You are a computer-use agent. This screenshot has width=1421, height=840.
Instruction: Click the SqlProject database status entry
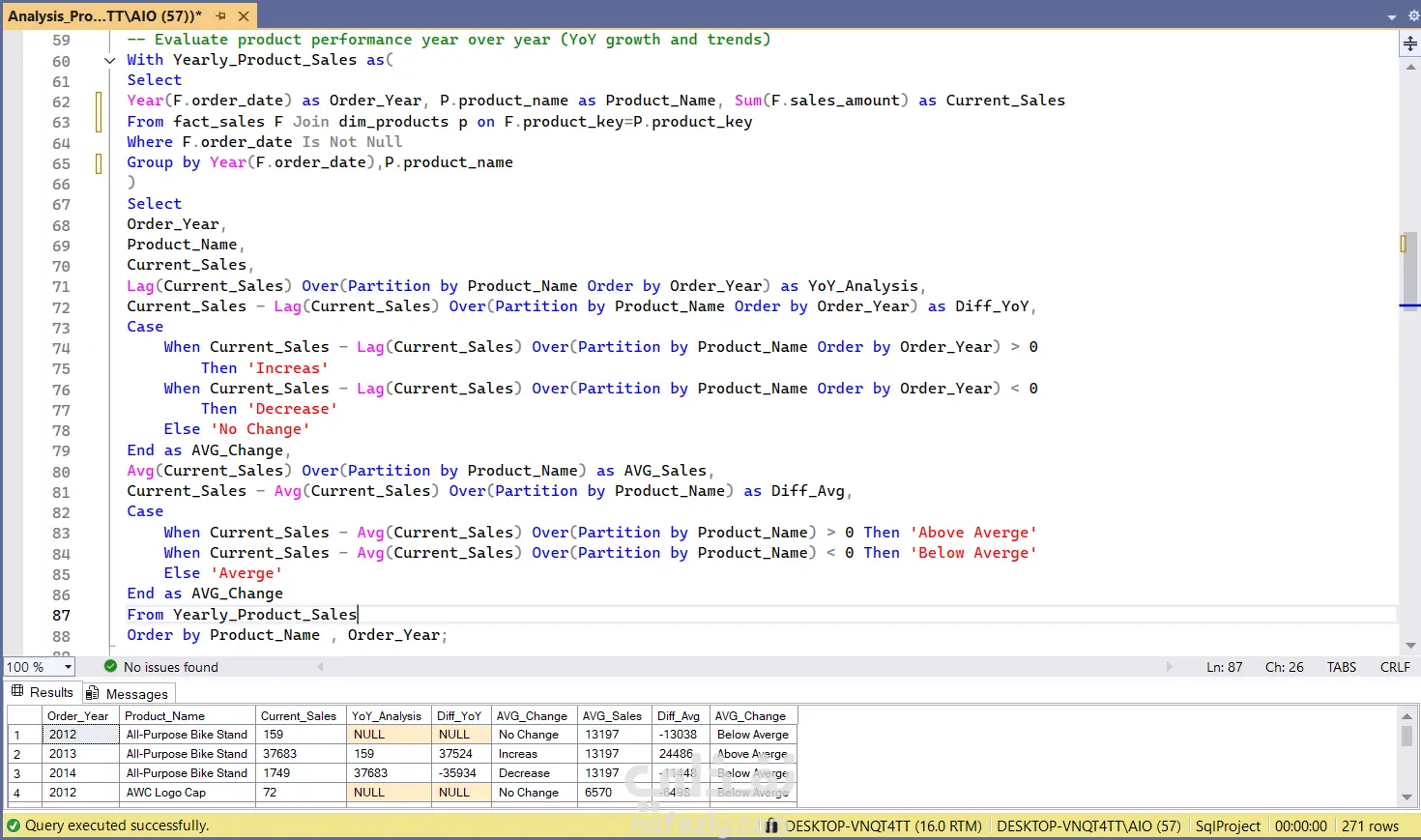pyautogui.click(x=1228, y=826)
